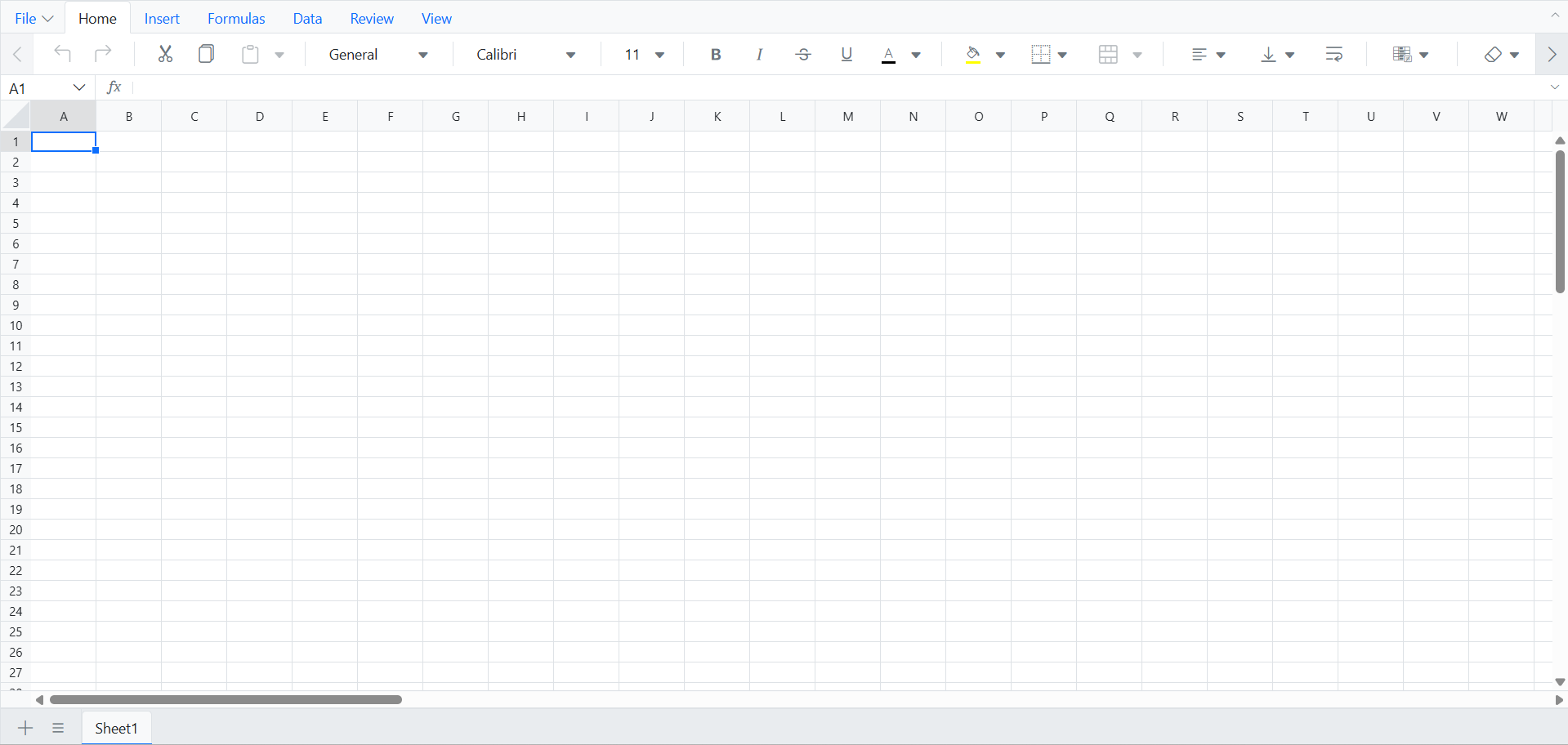Open the fill color dropdown arrow
1568x745 pixels.
pyautogui.click(x=1000, y=55)
